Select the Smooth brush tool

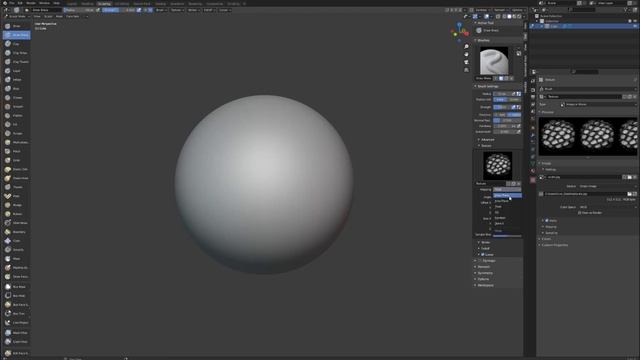pyautogui.click(x=16, y=107)
